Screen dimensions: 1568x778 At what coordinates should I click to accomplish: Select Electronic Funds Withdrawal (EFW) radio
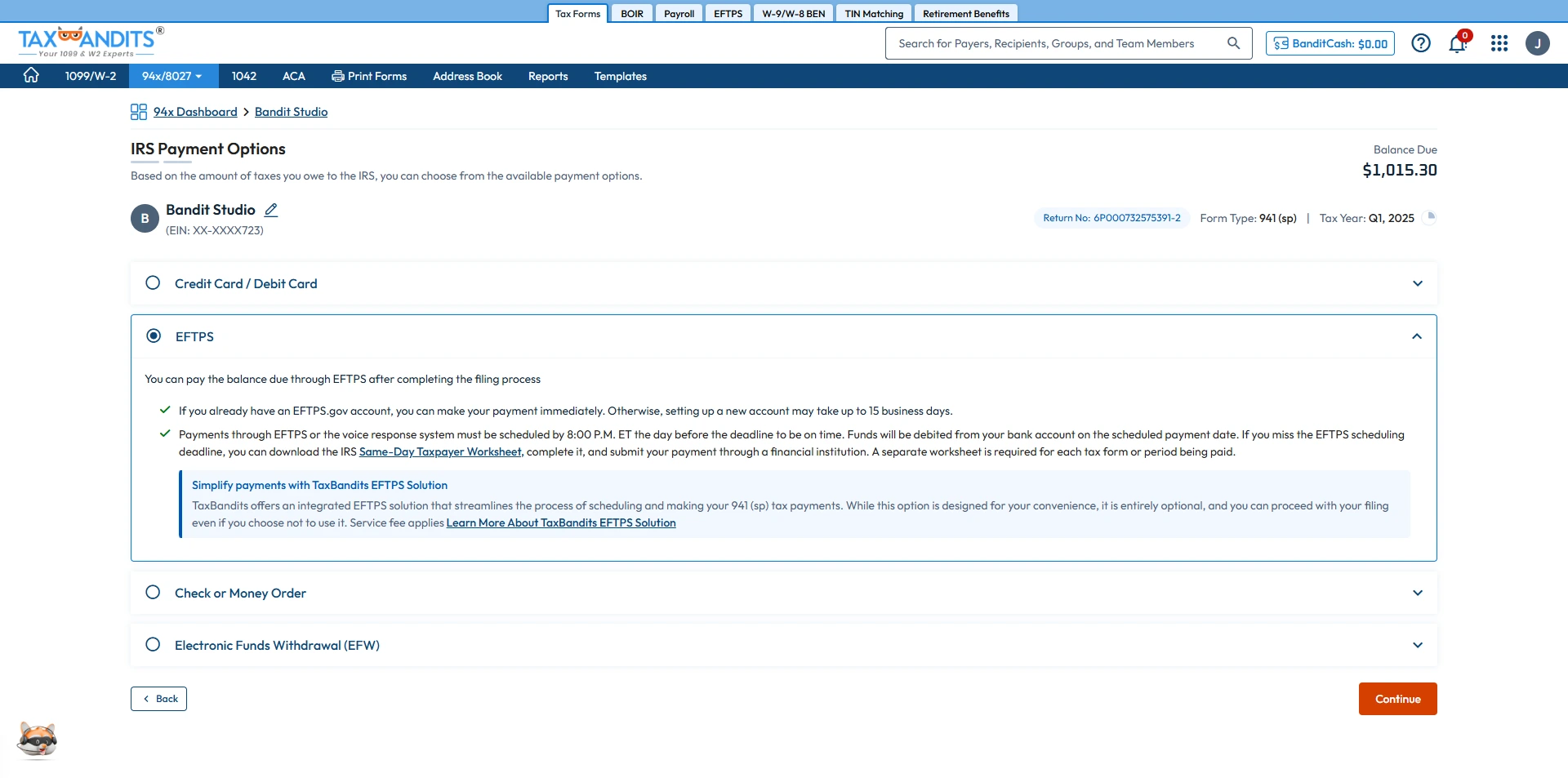pos(153,645)
